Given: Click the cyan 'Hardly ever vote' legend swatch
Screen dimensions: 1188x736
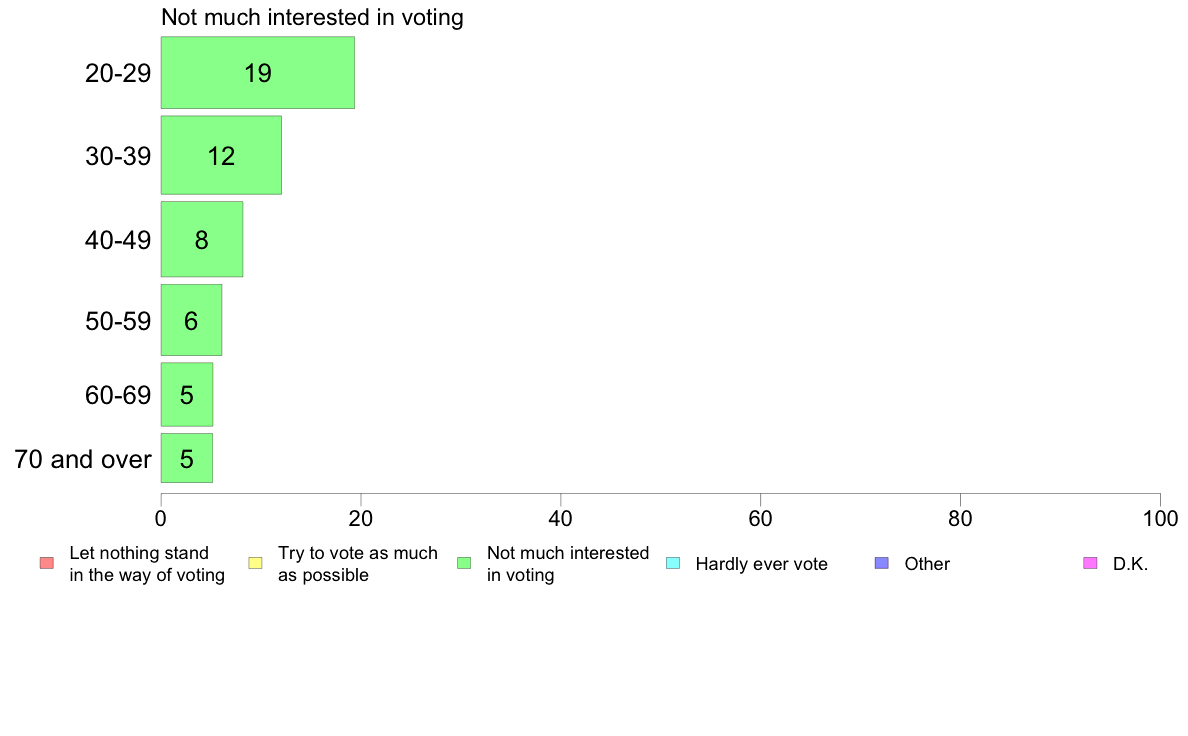Looking at the screenshot, I should [x=673, y=563].
